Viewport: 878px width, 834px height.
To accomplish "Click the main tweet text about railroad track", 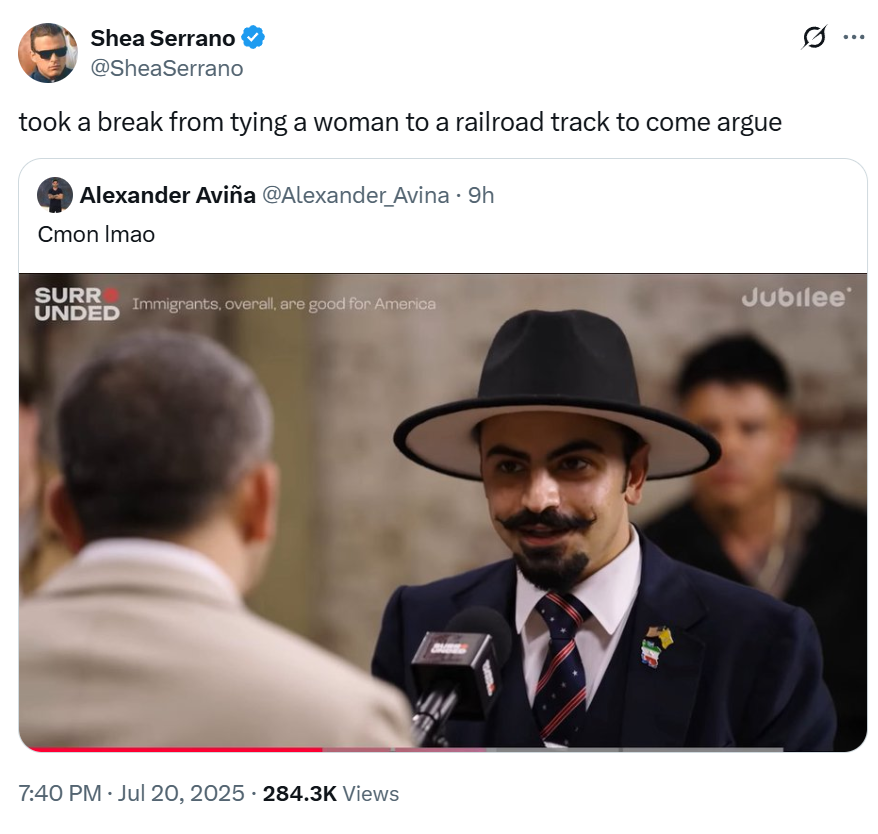I will coord(400,122).
